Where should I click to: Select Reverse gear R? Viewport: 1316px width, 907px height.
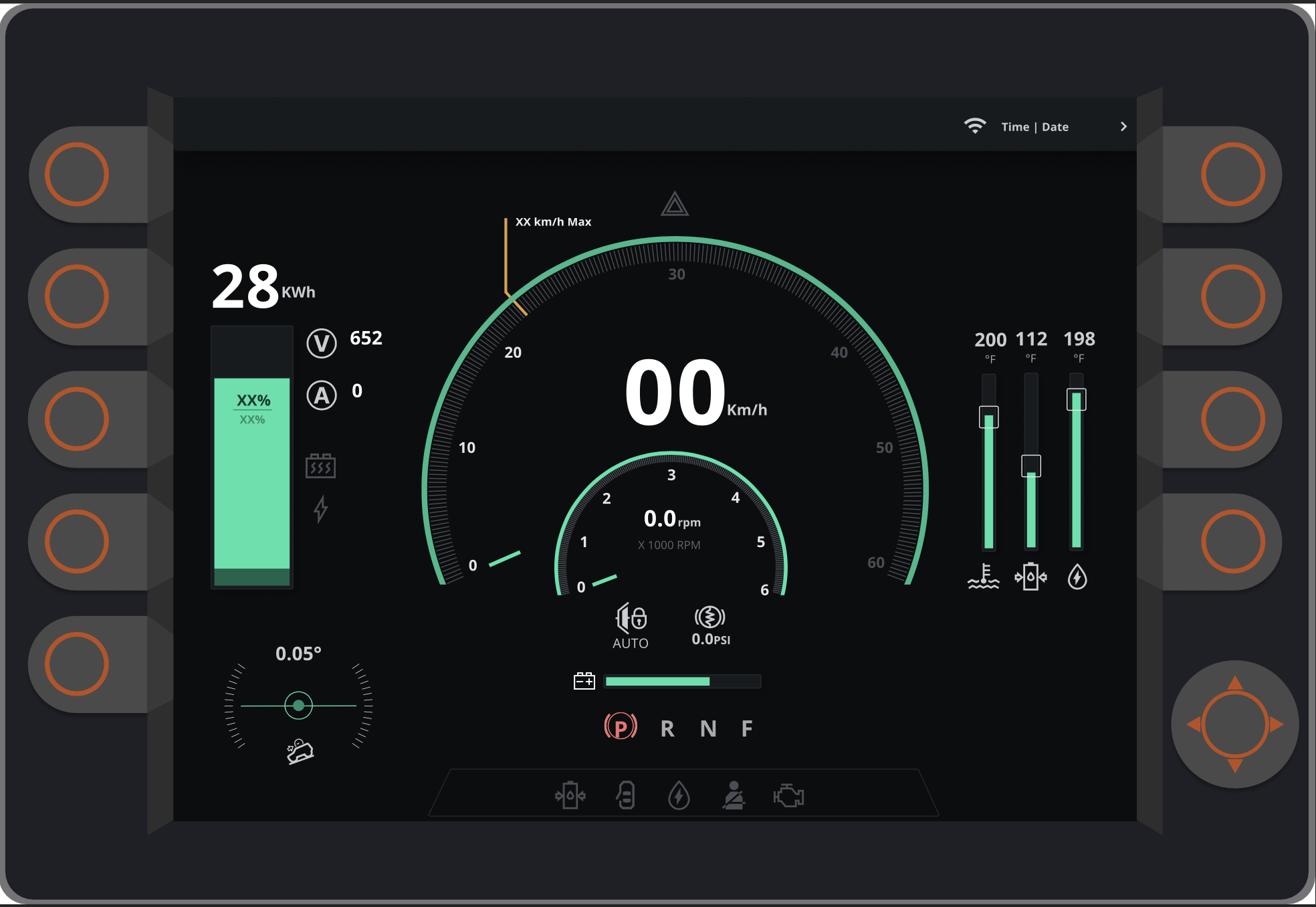[x=667, y=728]
